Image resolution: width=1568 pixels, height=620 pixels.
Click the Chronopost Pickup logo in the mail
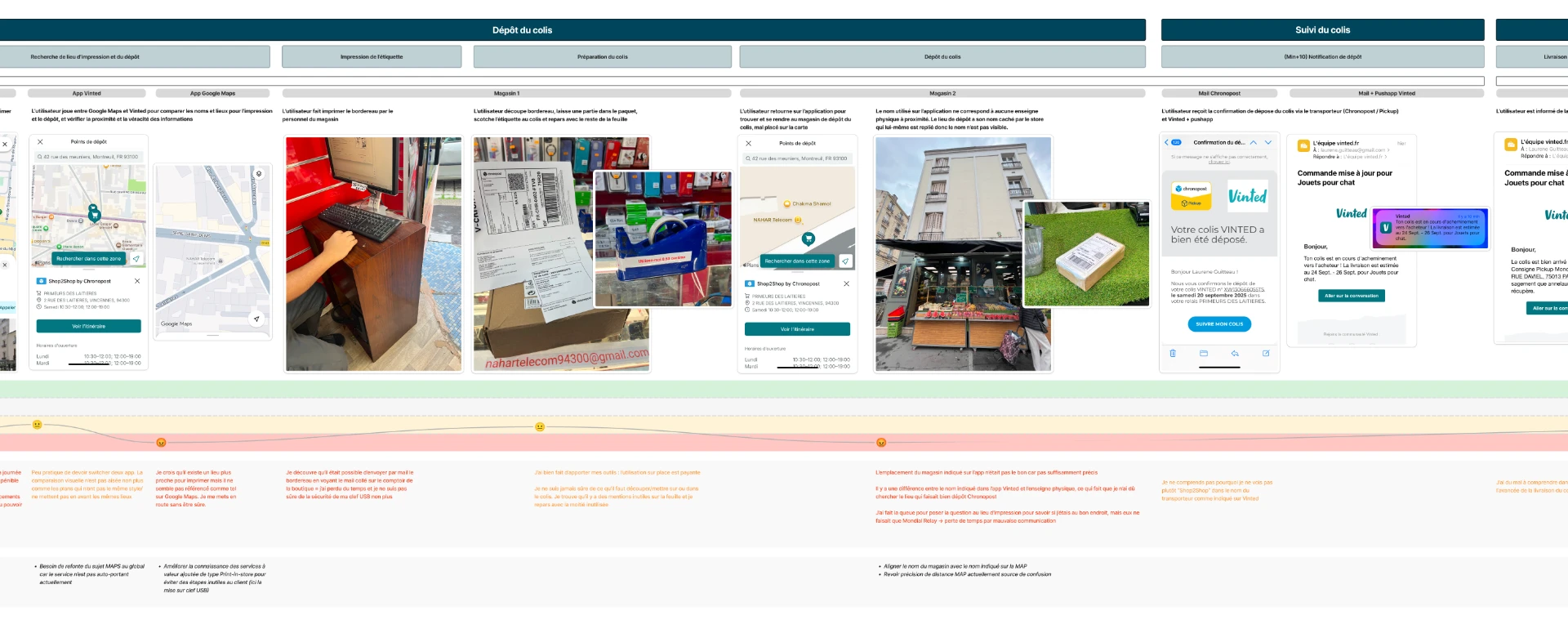click(x=1191, y=196)
